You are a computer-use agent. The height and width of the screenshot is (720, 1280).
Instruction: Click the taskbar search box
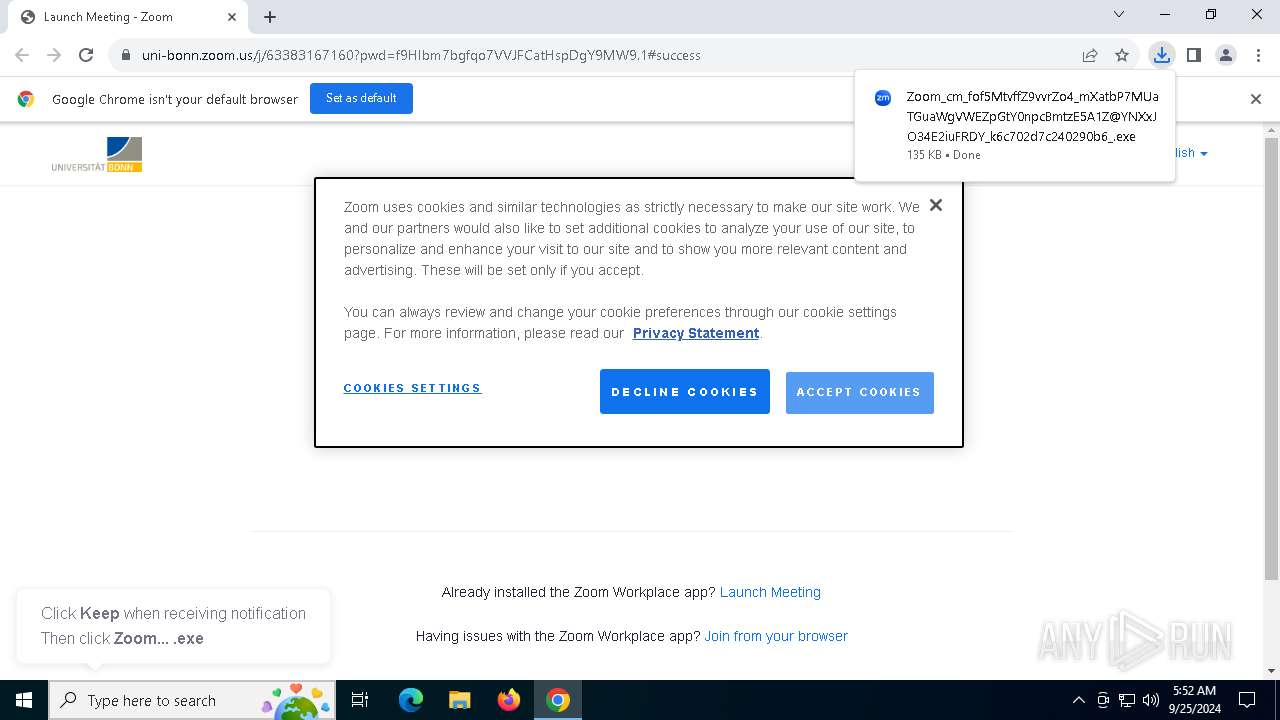click(x=192, y=700)
